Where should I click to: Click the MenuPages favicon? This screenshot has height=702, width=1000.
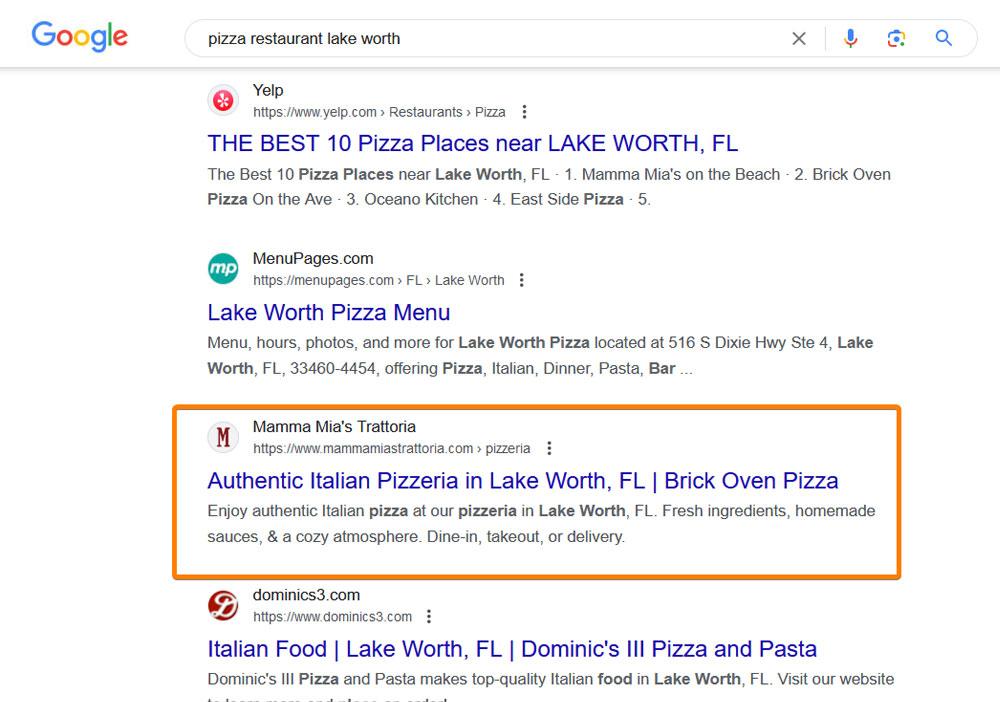pos(223,269)
